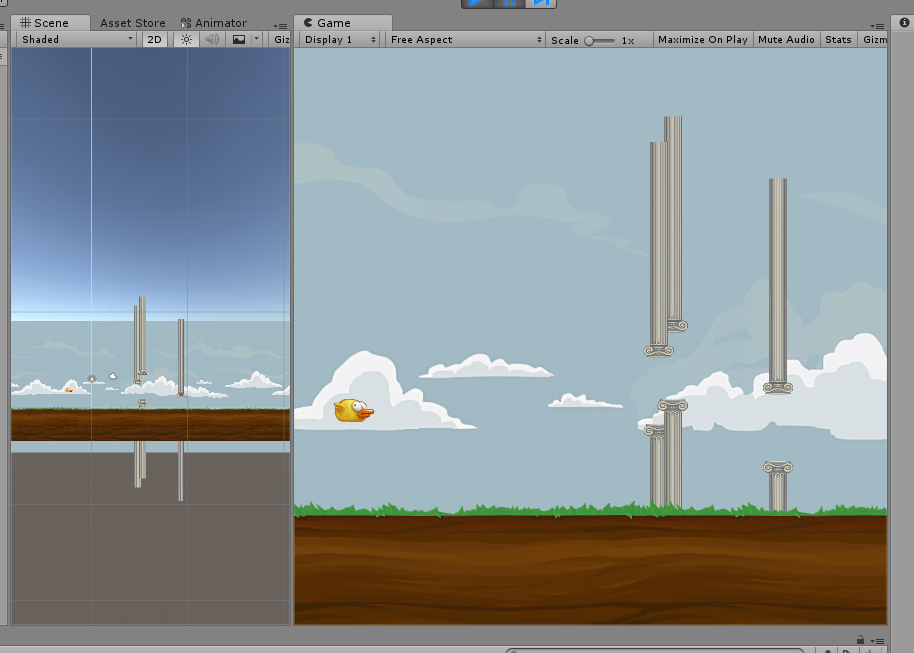
Task: Open the Free Aspect dropdown
Action: coord(465,40)
